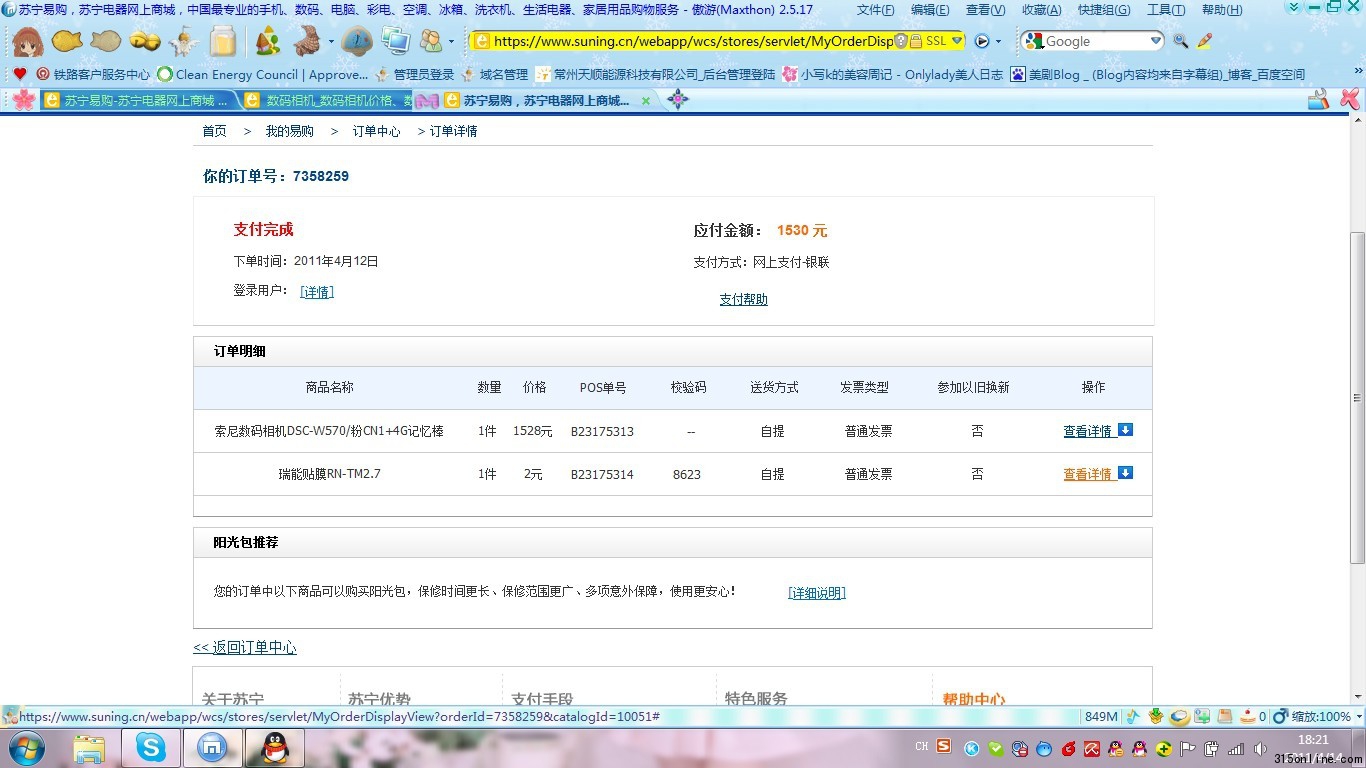This screenshot has height=768, width=1366.
Task: Open the 帮助(H) menu
Action: coord(1221,10)
